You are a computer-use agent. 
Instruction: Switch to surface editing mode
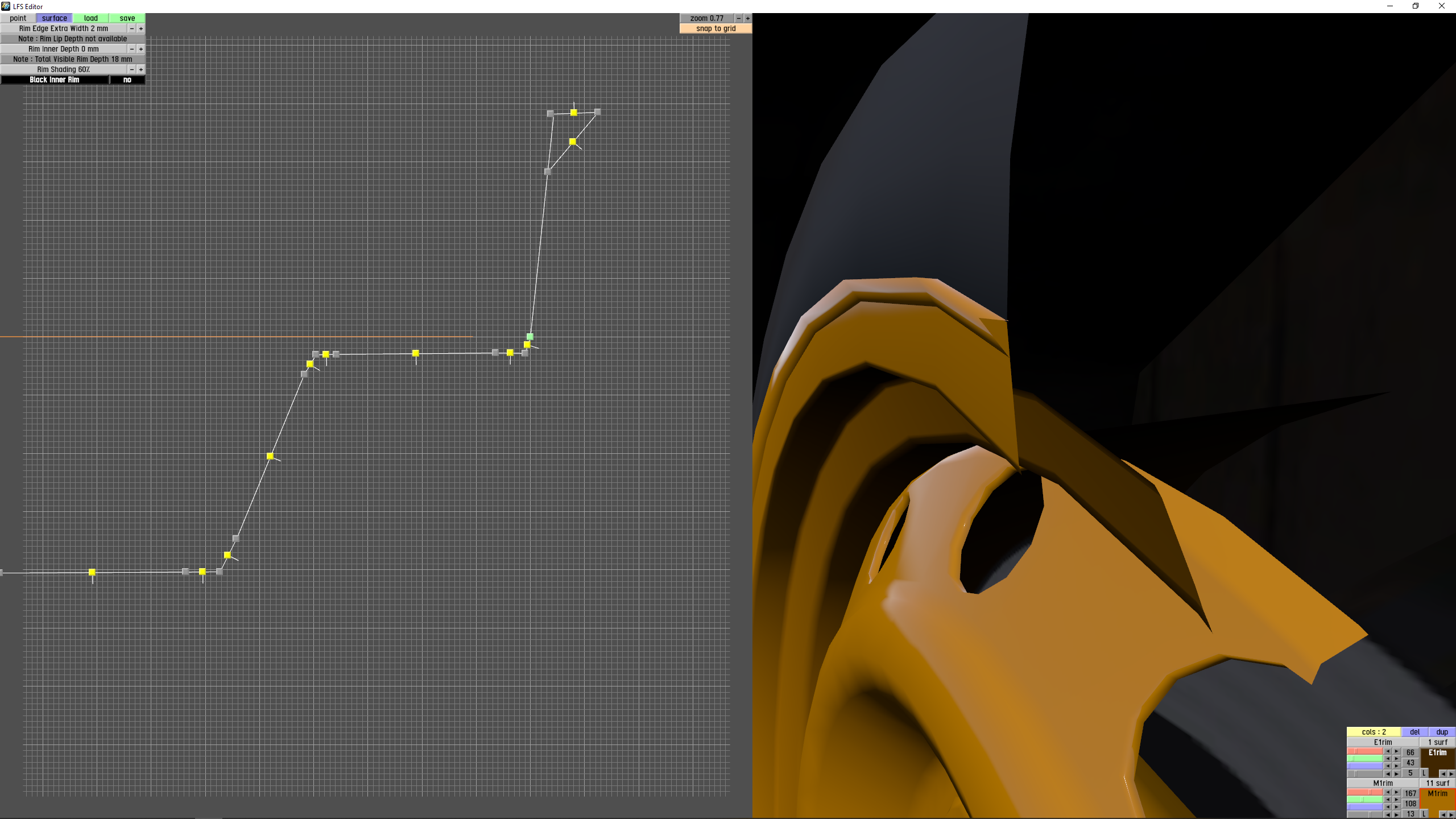pos(55,18)
